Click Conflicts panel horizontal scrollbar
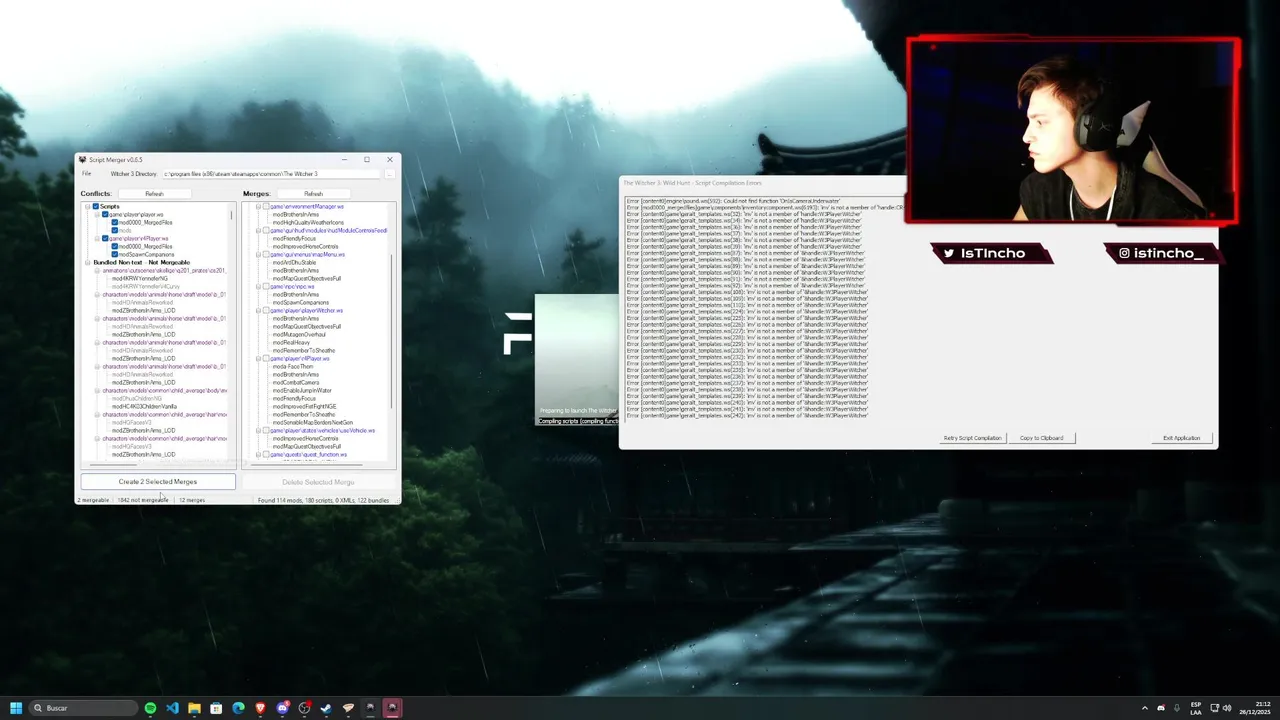 click(x=113, y=464)
